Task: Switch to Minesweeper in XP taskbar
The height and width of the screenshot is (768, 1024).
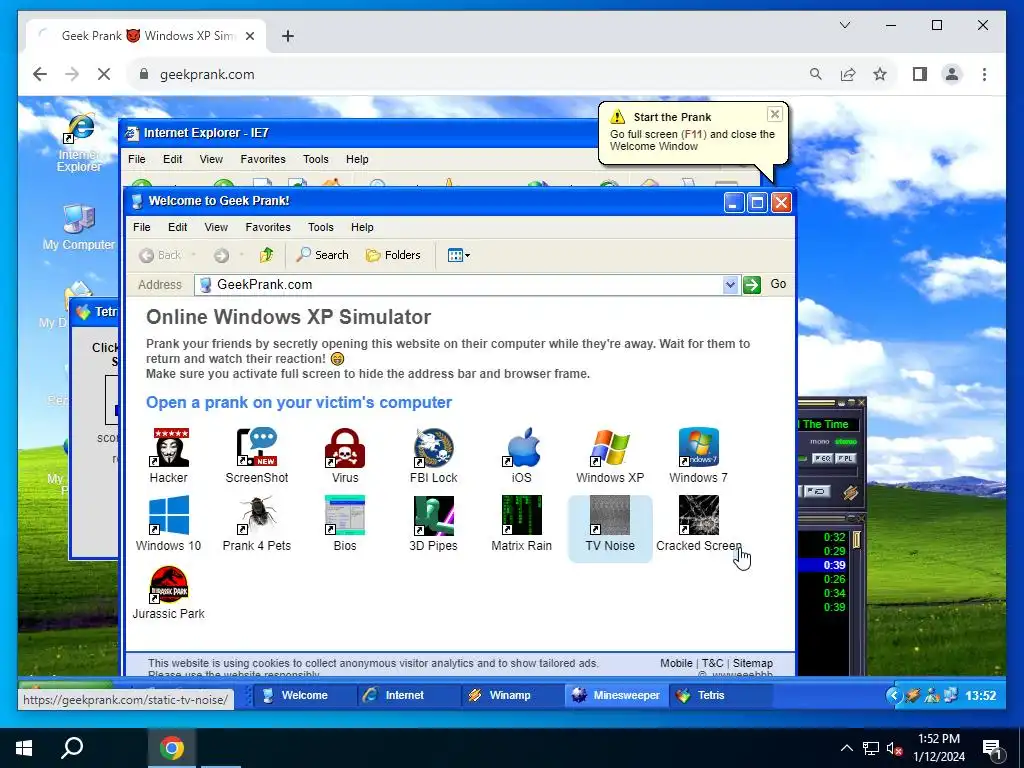Action: [x=616, y=696]
